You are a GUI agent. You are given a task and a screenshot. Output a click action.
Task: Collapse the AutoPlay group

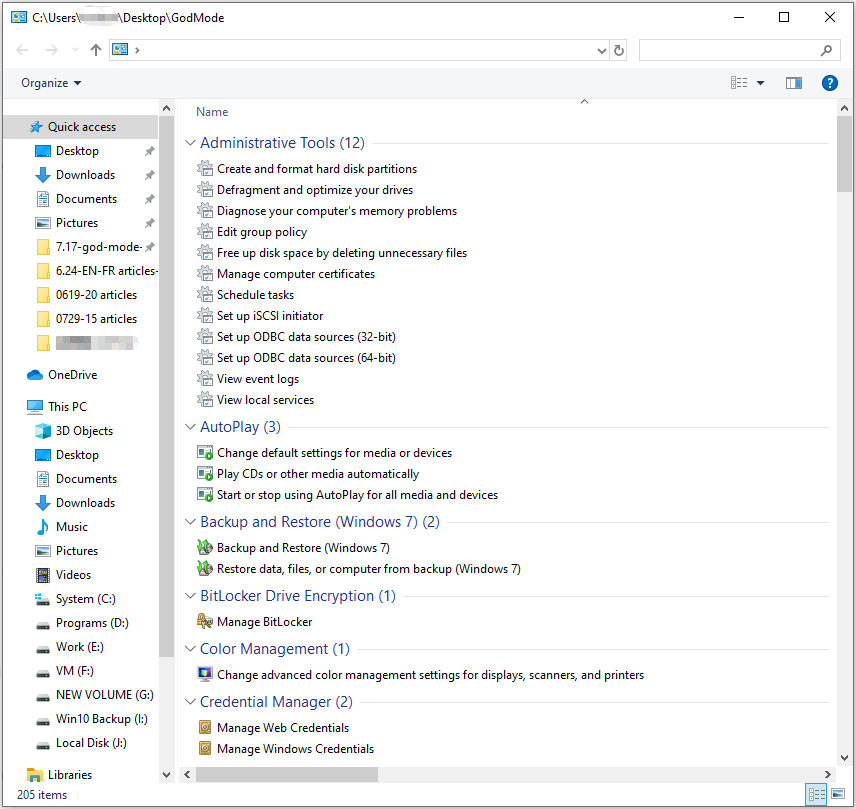(190, 426)
